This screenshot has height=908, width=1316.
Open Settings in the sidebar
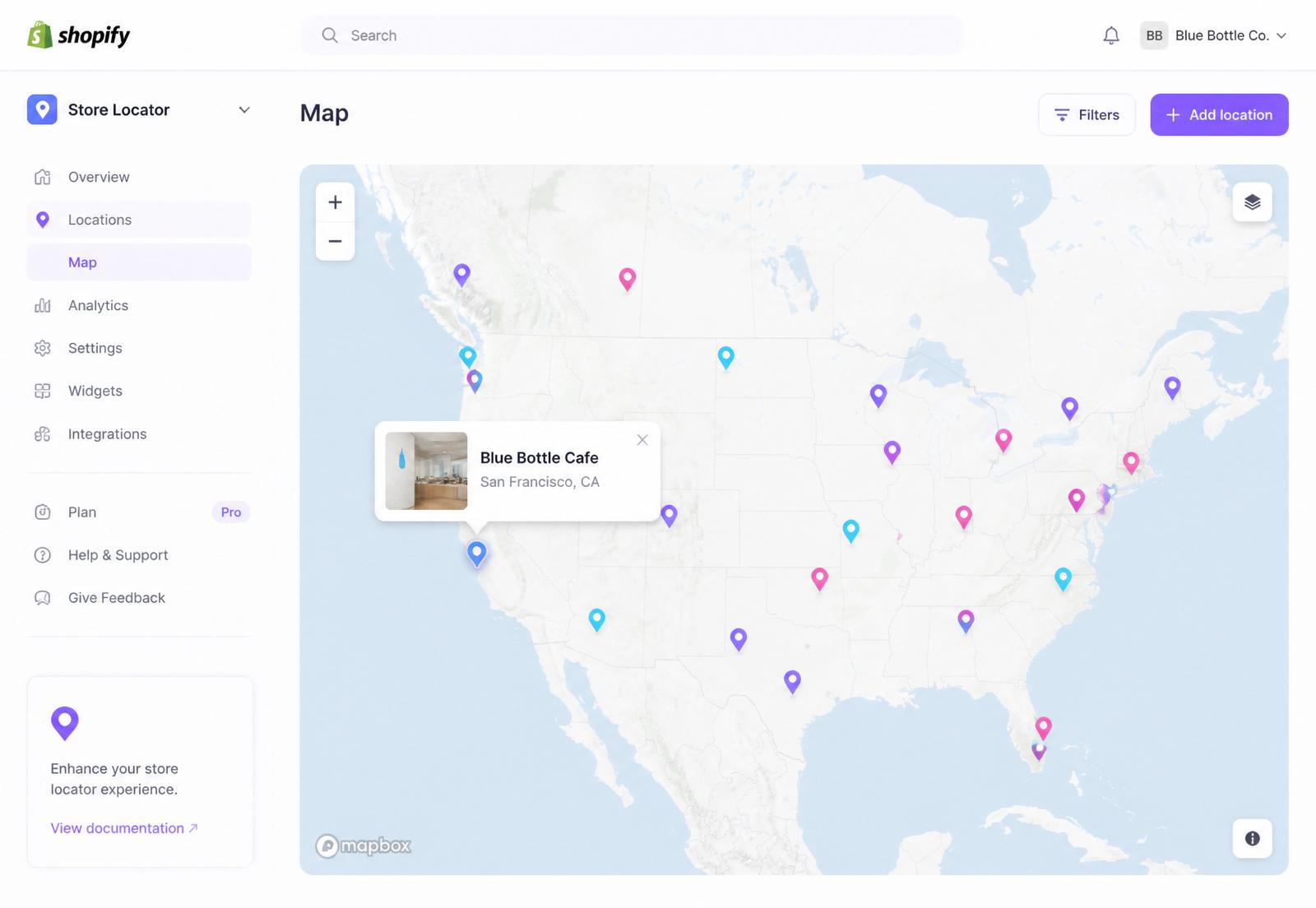[139, 348]
